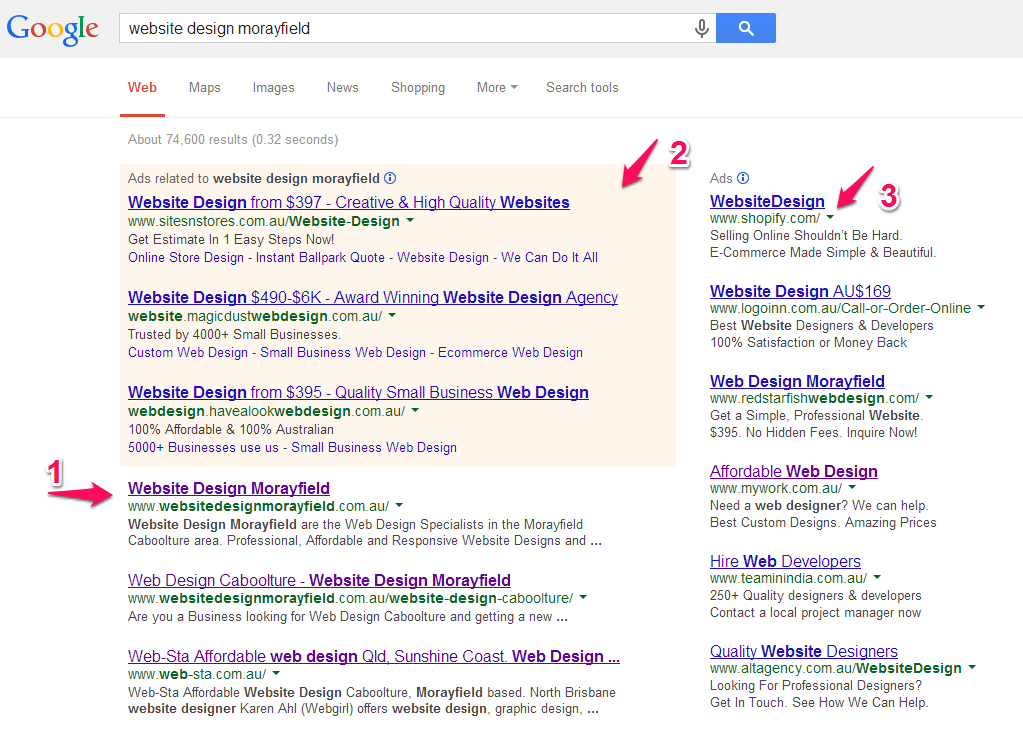
Task: Open 'Web Design Morayfield' sidebar ad
Action: 797,381
